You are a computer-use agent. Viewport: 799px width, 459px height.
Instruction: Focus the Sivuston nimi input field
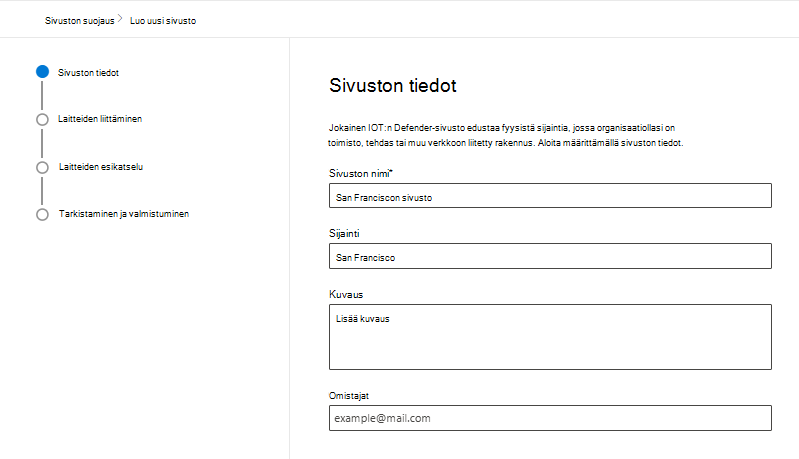550,196
